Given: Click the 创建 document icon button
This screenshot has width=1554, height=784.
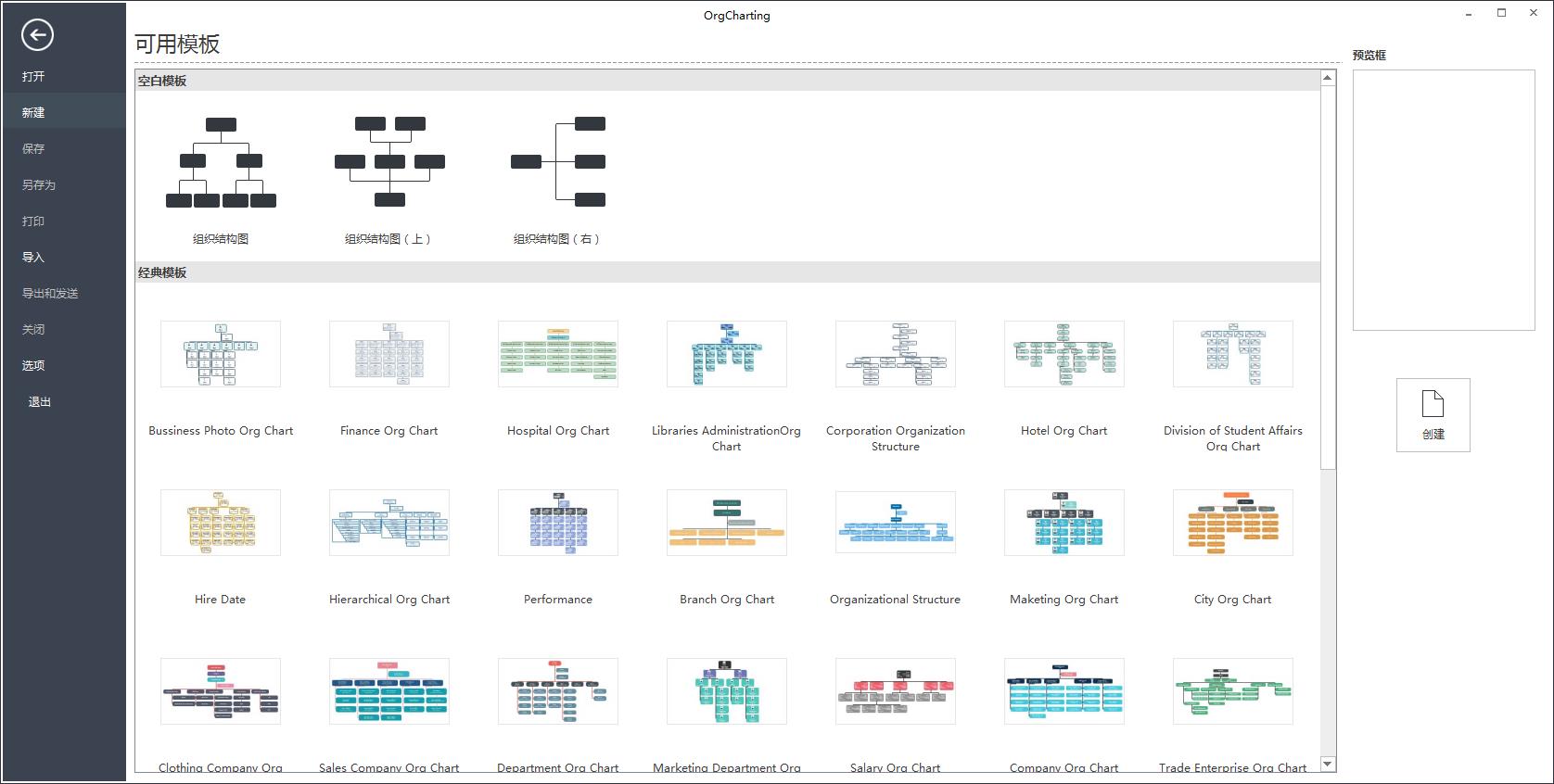Looking at the screenshot, I should tap(1433, 414).
